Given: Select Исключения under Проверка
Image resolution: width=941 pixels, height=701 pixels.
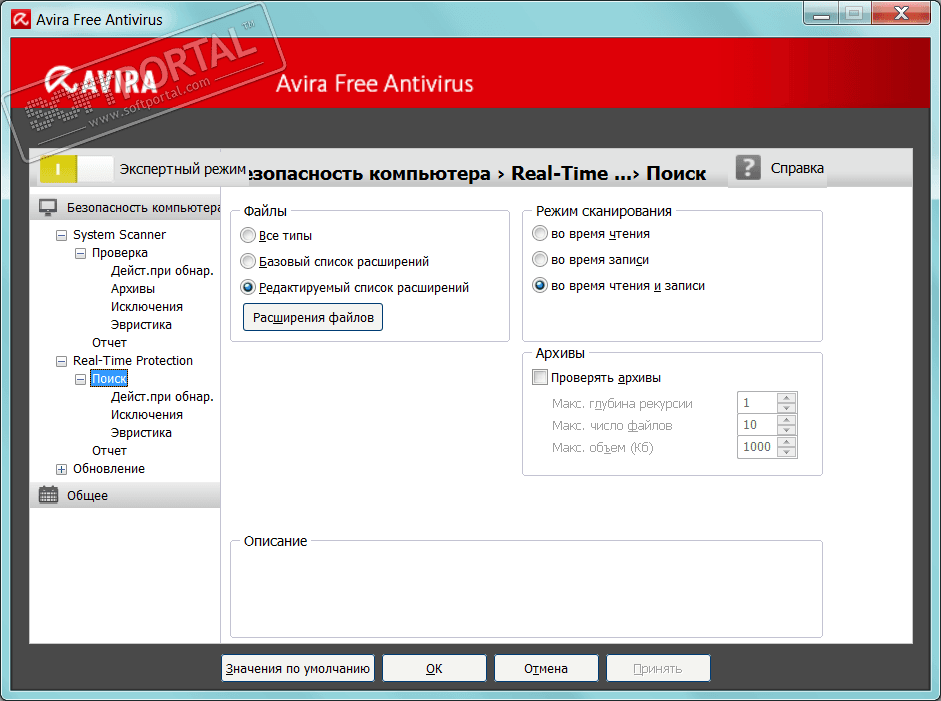Looking at the screenshot, I should (146, 307).
